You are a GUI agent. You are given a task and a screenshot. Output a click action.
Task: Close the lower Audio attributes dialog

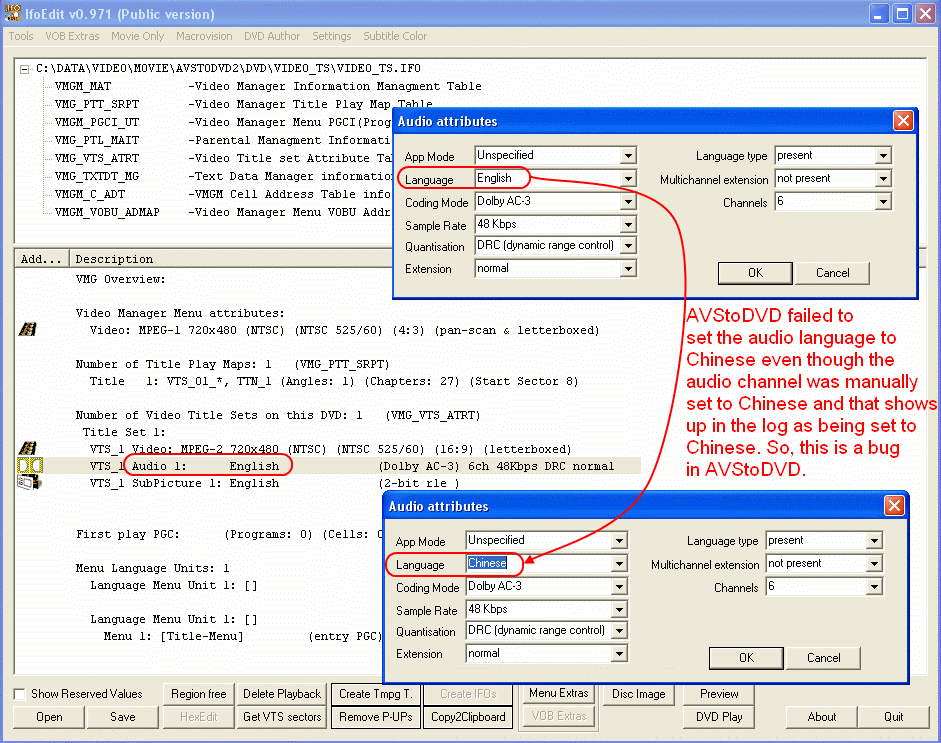point(894,506)
